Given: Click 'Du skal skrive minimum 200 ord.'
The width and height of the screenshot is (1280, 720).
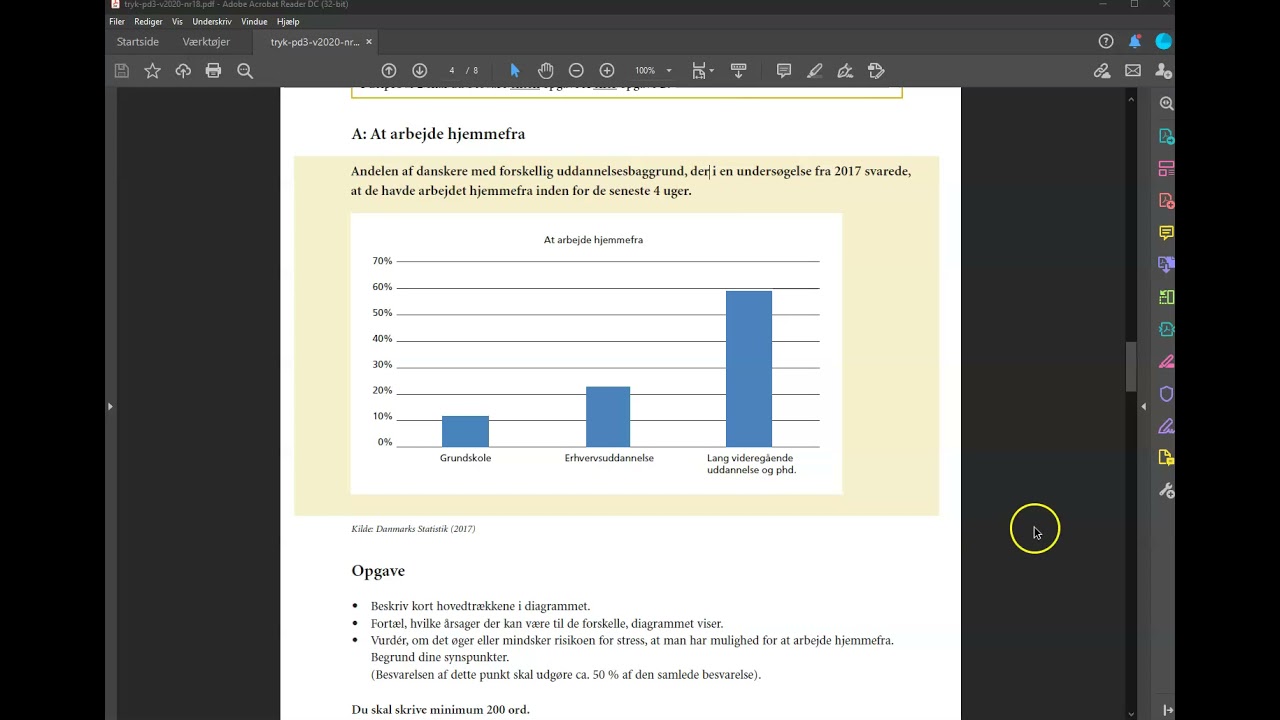Looking at the screenshot, I should [x=440, y=710].
